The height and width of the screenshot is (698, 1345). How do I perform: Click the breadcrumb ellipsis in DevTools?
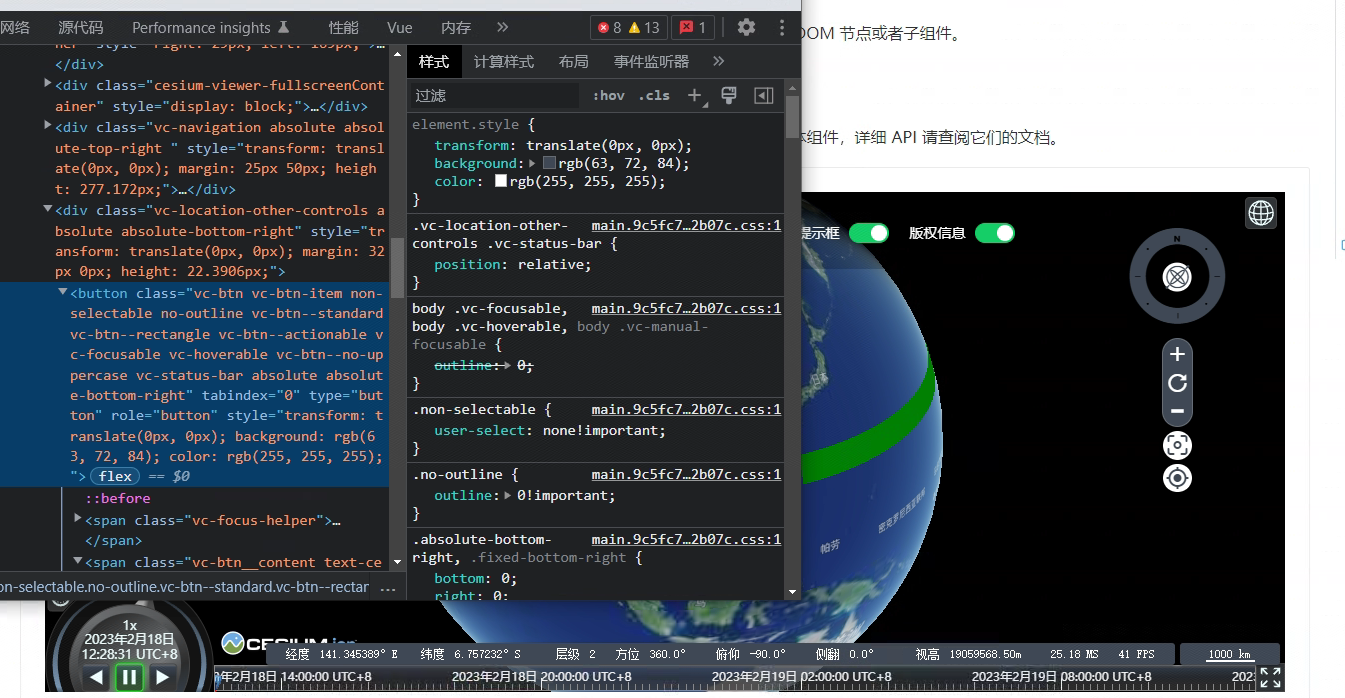pyautogui.click(x=388, y=588)
